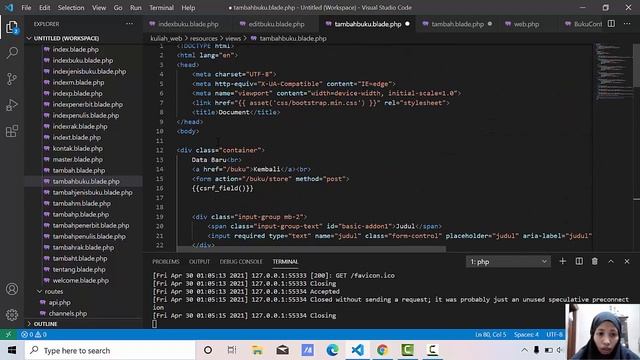Viewport: 640px width, 360px height.
Task: Open the Manage gear settings icon
Action: [12, 315]
